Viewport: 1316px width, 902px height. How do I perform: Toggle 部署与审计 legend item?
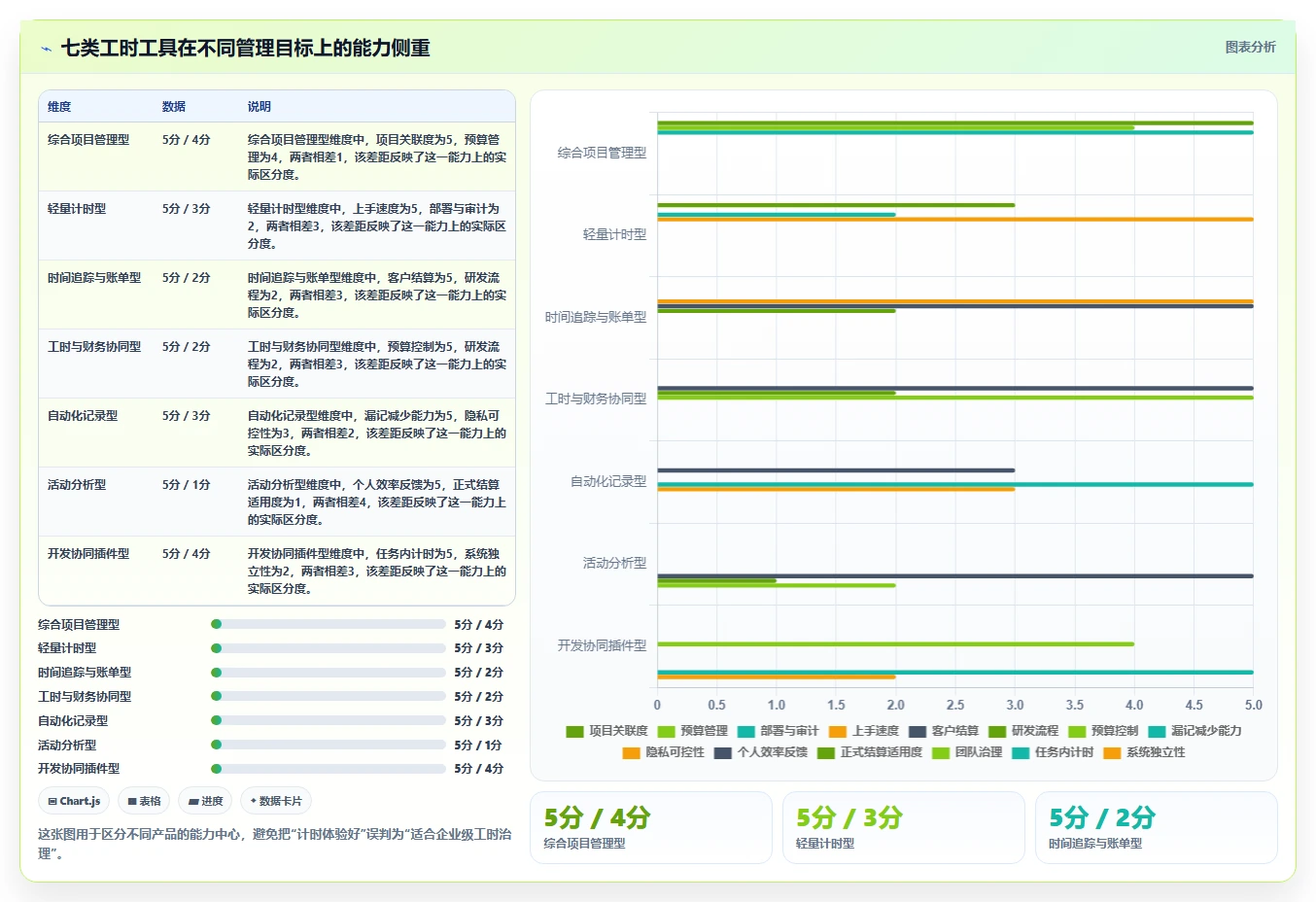point(778,731)
